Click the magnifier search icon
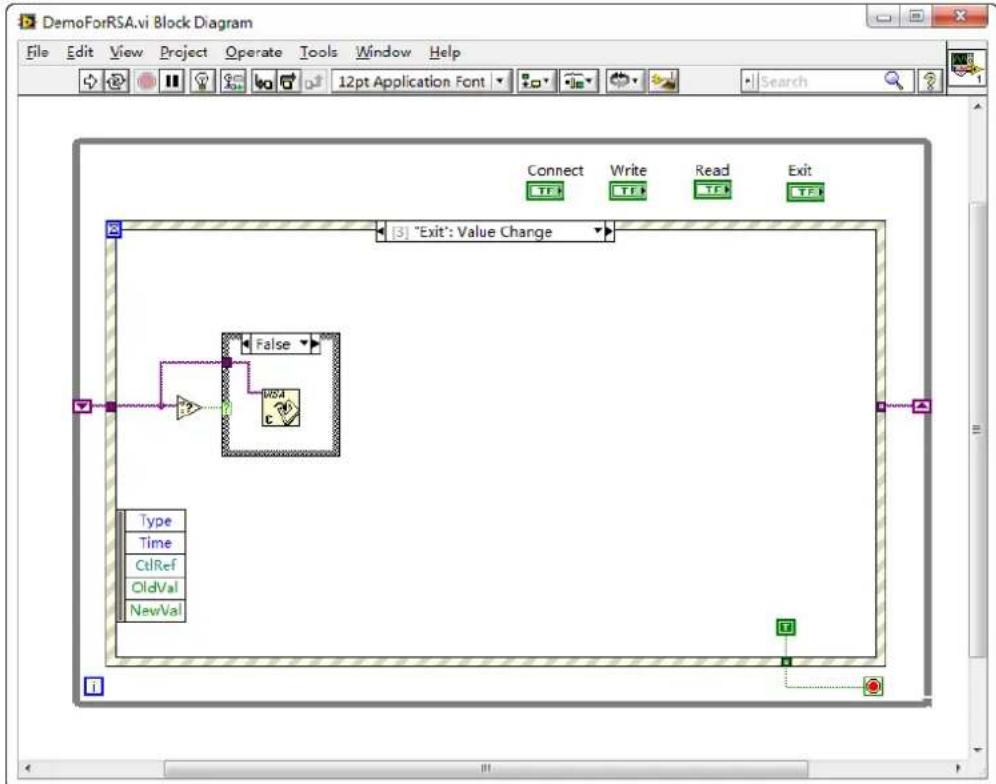996x784 pixels. coord(893,81)
